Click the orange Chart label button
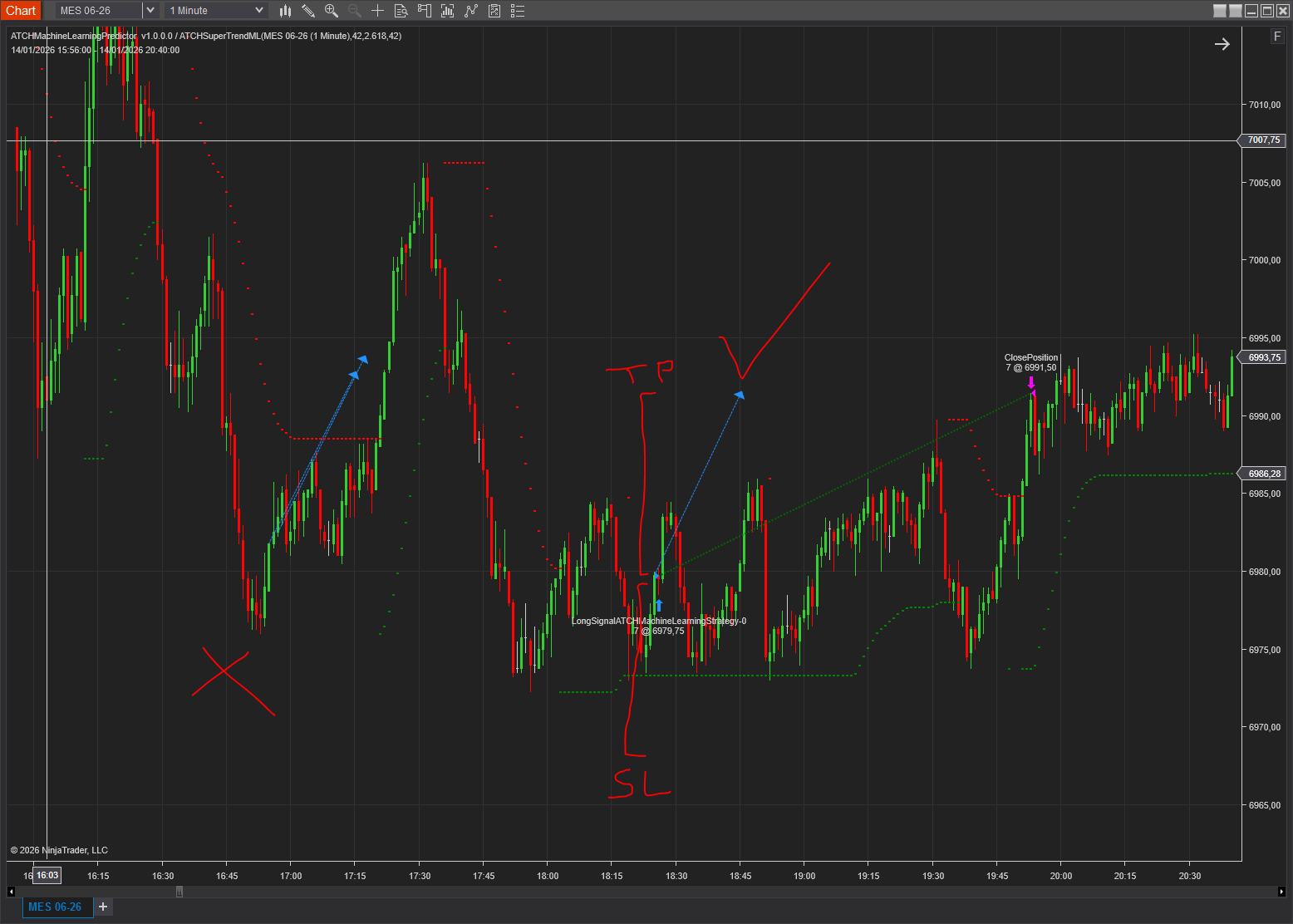 (21, 11)
